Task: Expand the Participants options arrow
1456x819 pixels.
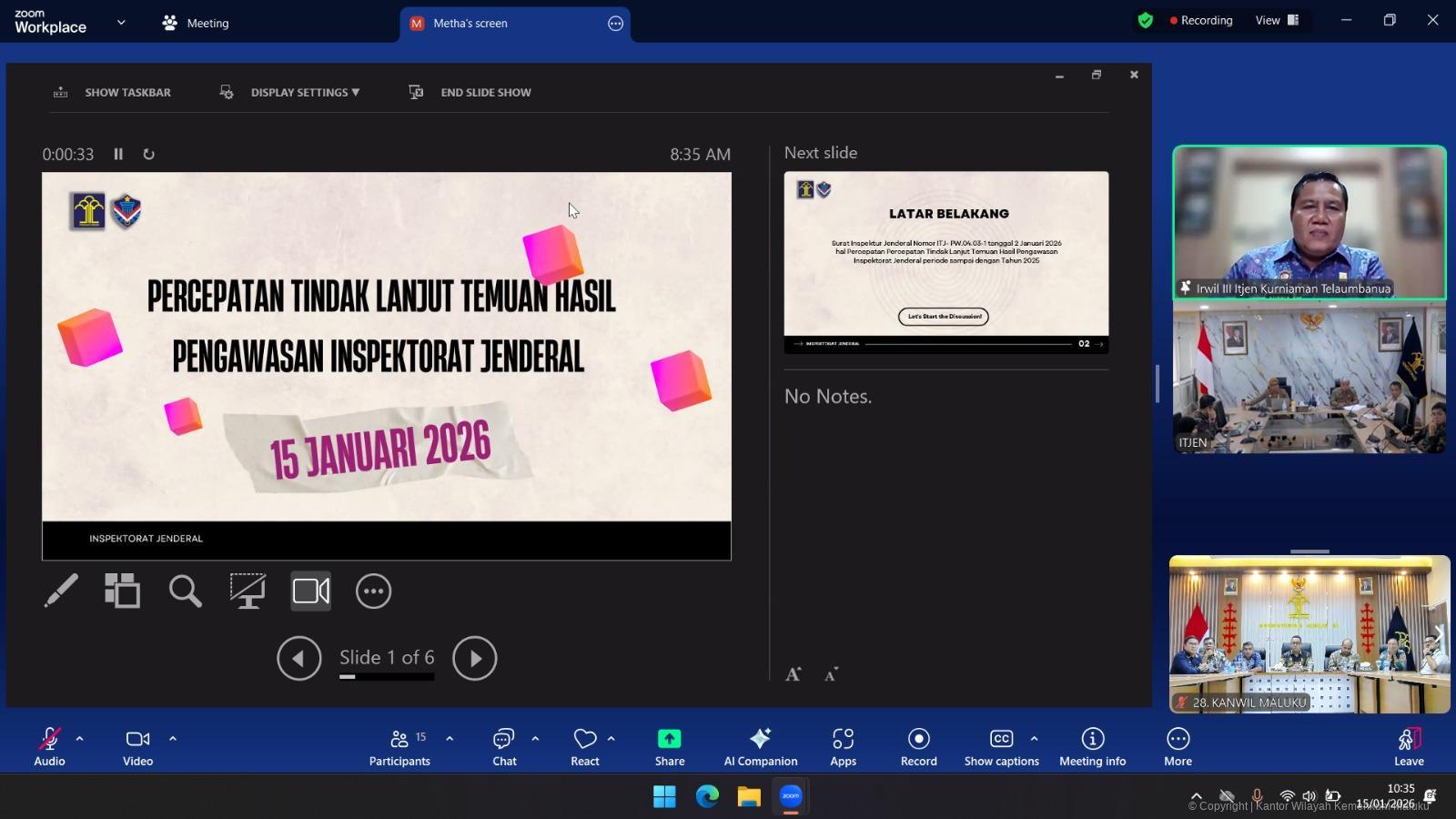Action: pos(450,739)
